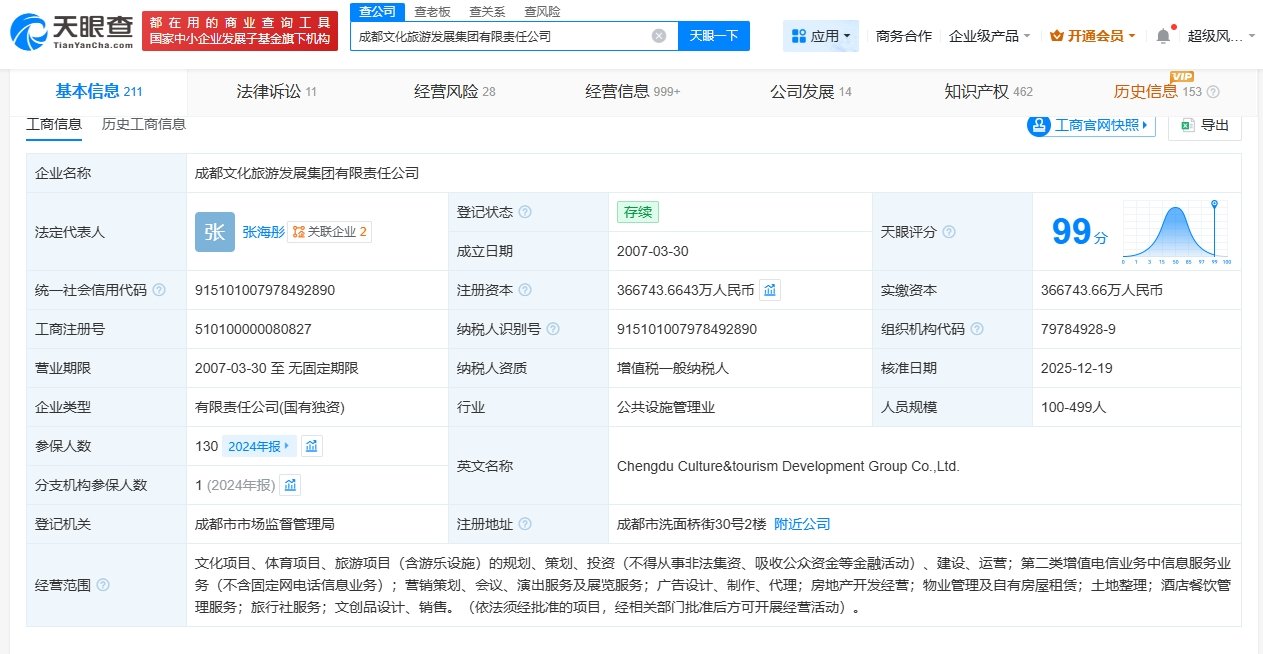Click chart icon beside branch insured count

pyautogui.click(x=290, y=485)
